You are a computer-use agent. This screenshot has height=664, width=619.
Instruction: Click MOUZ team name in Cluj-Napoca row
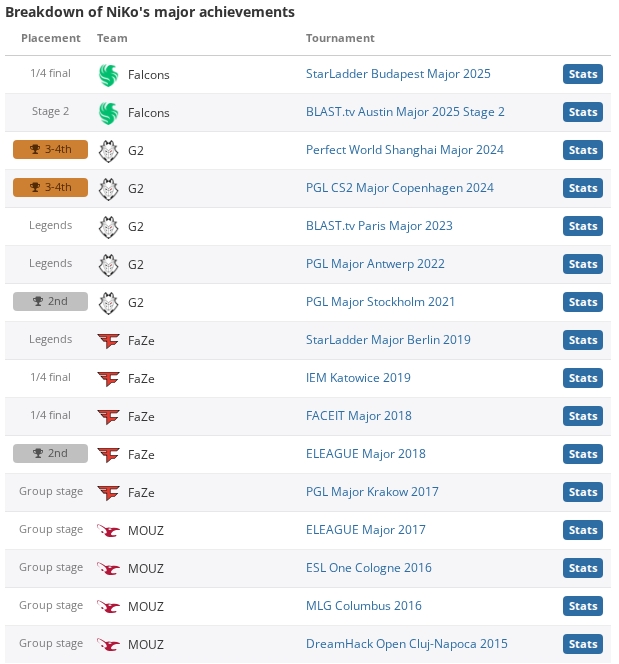coord(146,645)
